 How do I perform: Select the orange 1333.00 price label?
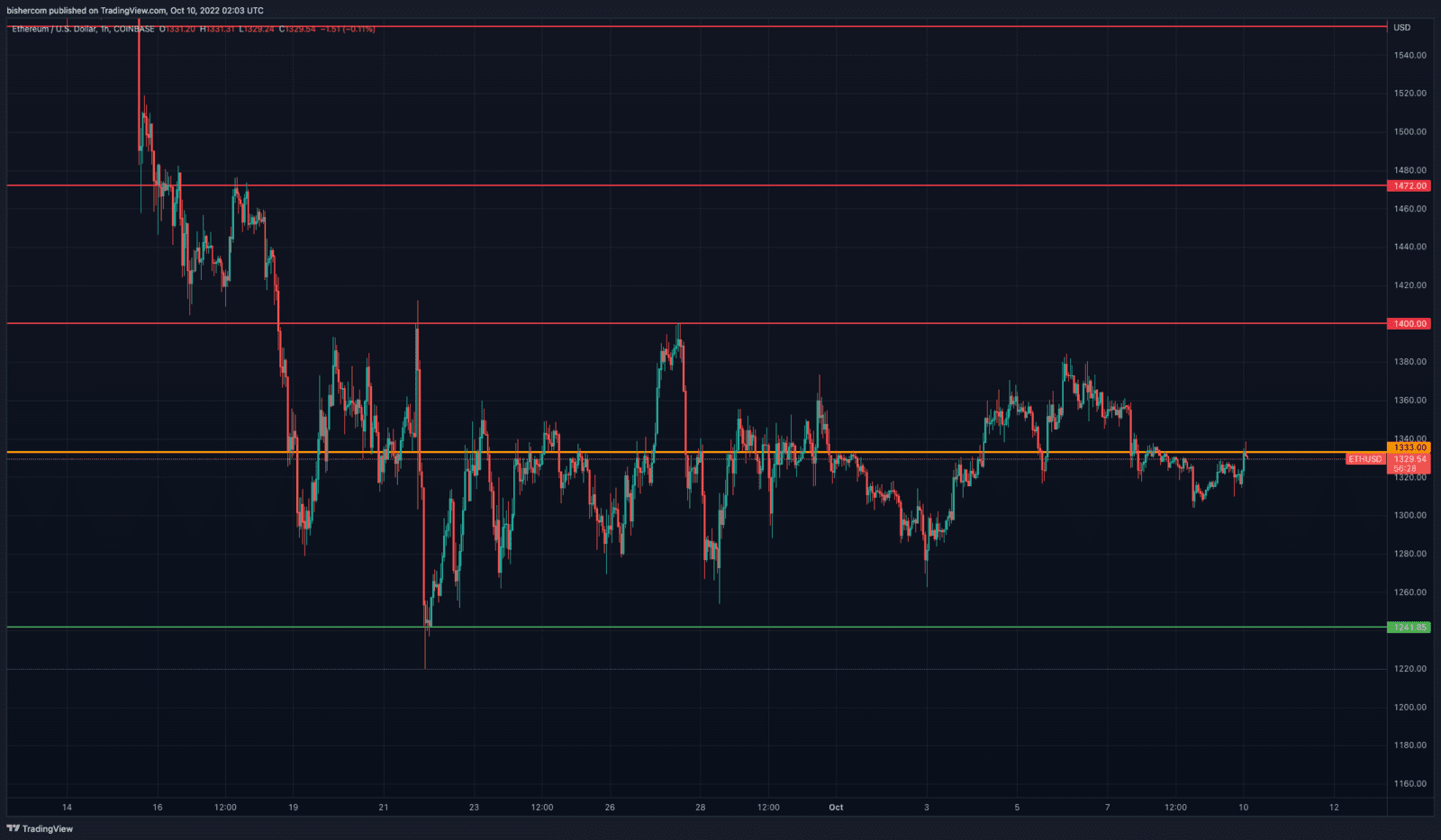tap(1409, 447)
